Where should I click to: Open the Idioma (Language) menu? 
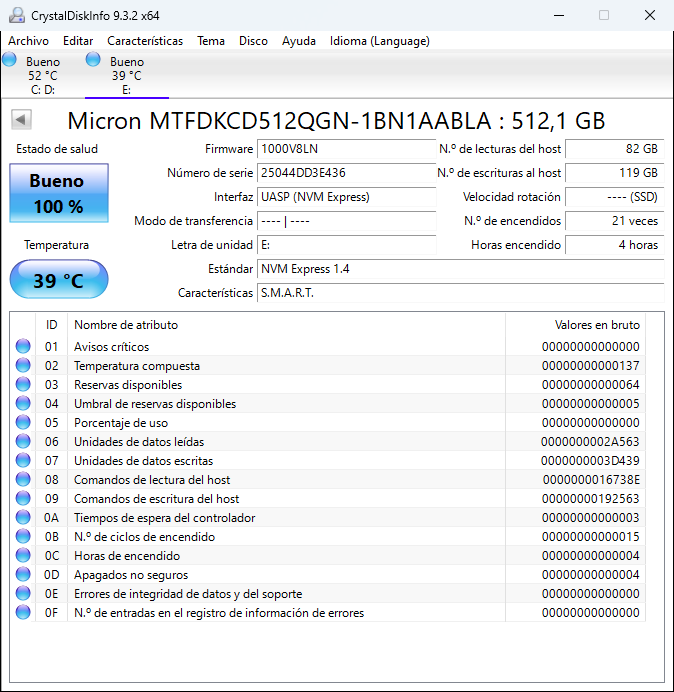pos(379,41)
